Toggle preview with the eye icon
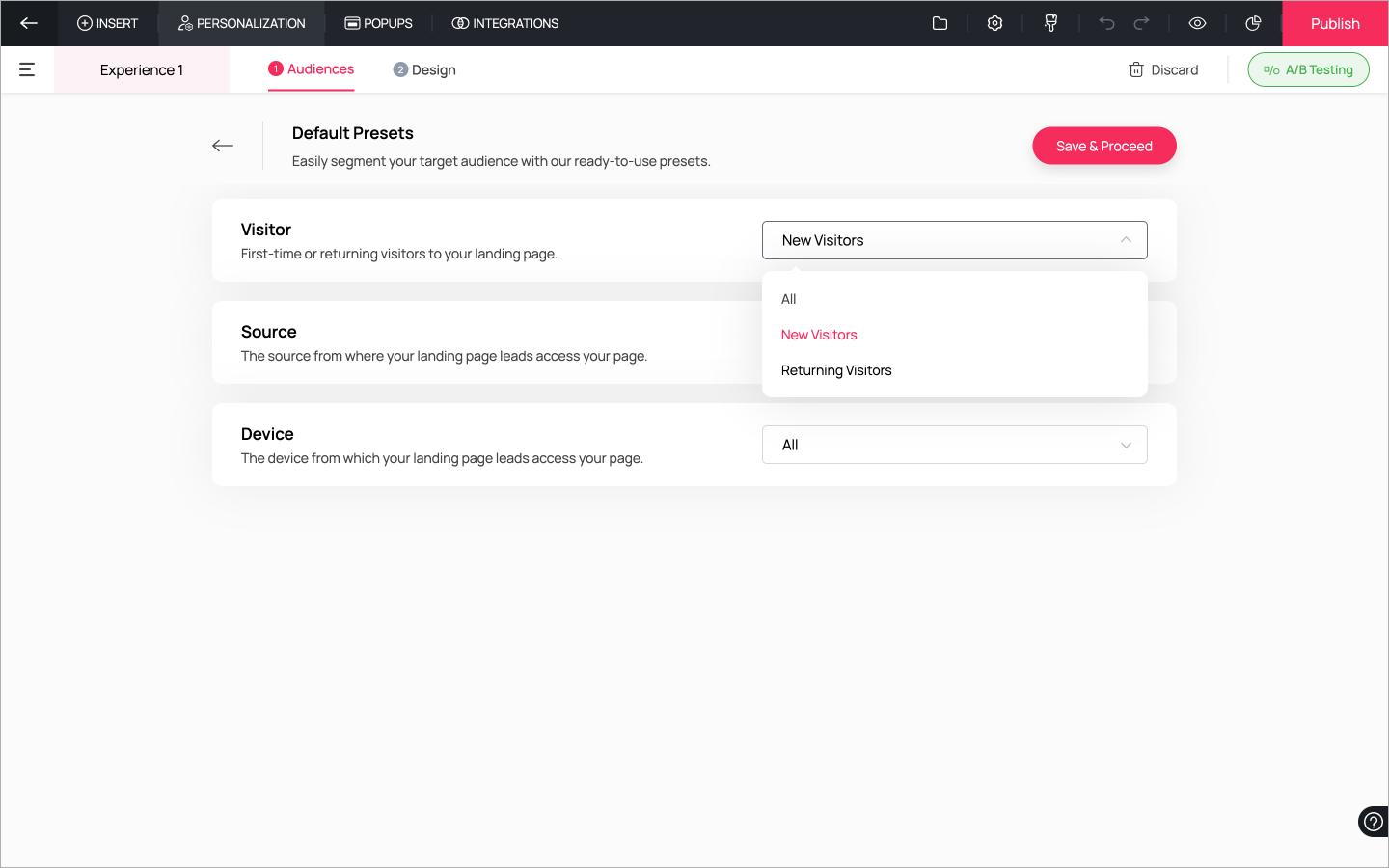This screenshot has height=868, width=1389. tap(1197, 23)
